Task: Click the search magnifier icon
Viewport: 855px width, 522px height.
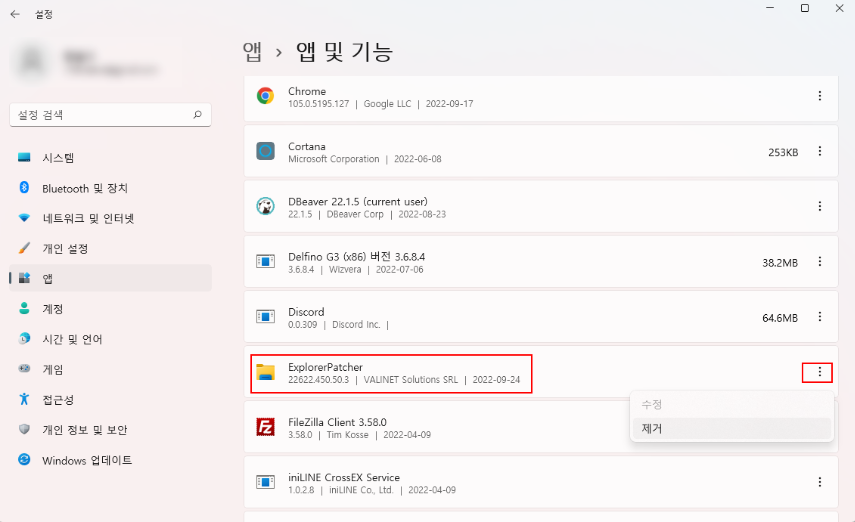Action: coord(197,115)
